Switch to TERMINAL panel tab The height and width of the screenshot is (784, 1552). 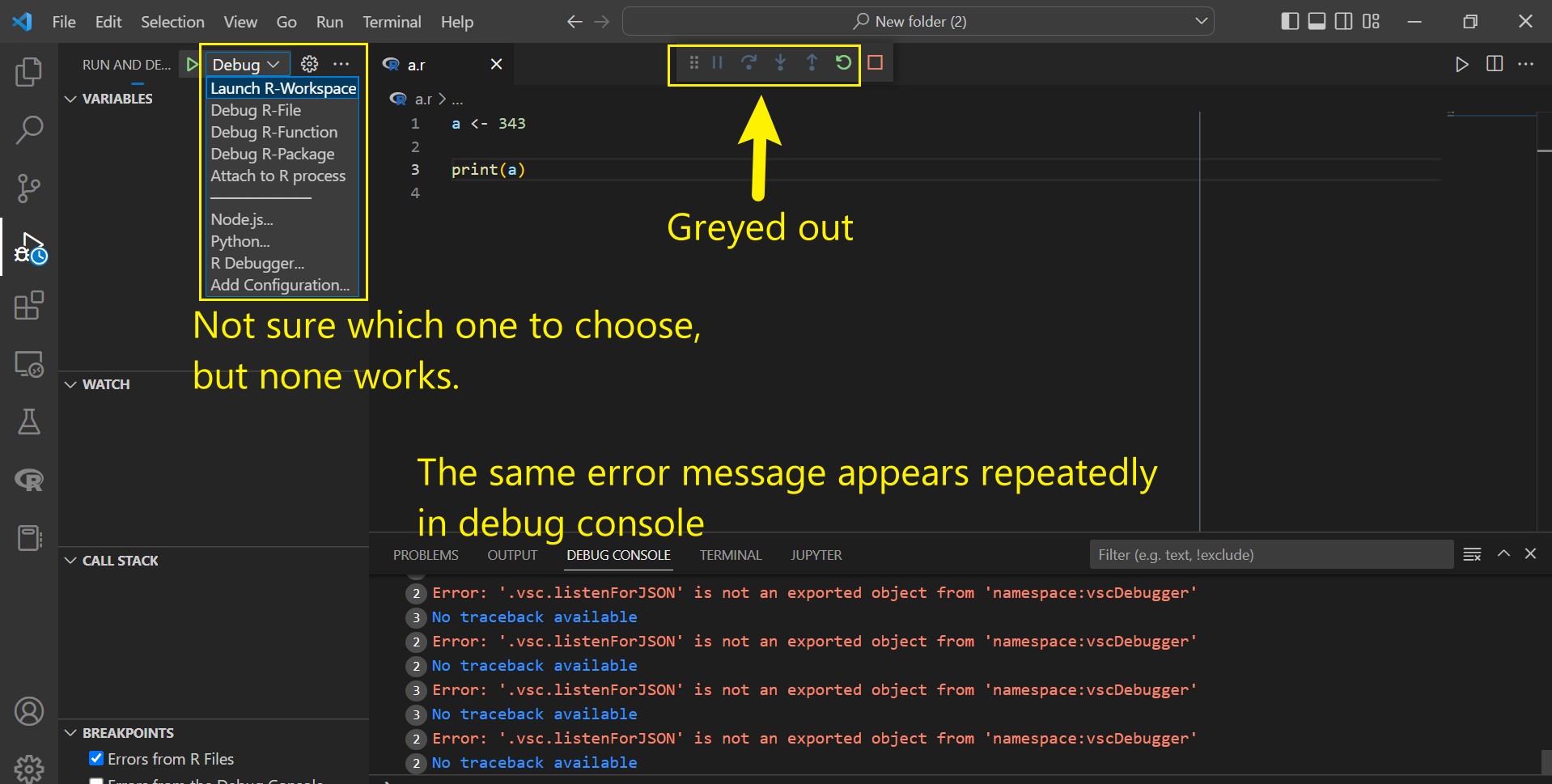(731, 555)
